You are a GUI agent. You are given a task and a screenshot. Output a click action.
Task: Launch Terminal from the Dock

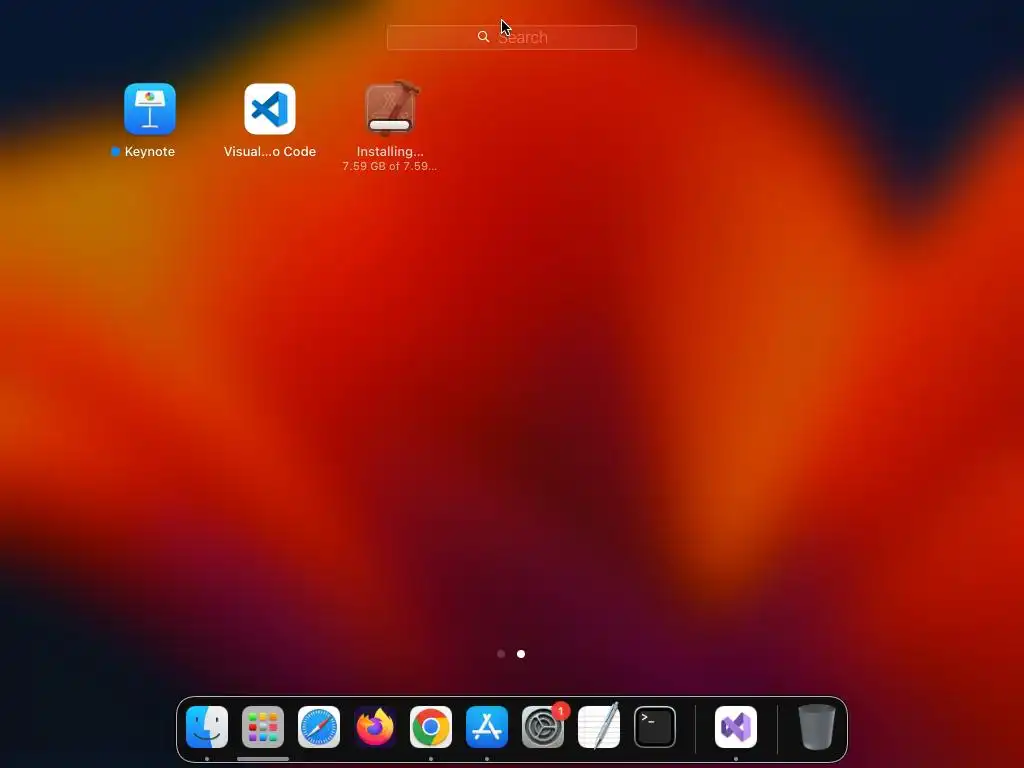pos(655,727)
